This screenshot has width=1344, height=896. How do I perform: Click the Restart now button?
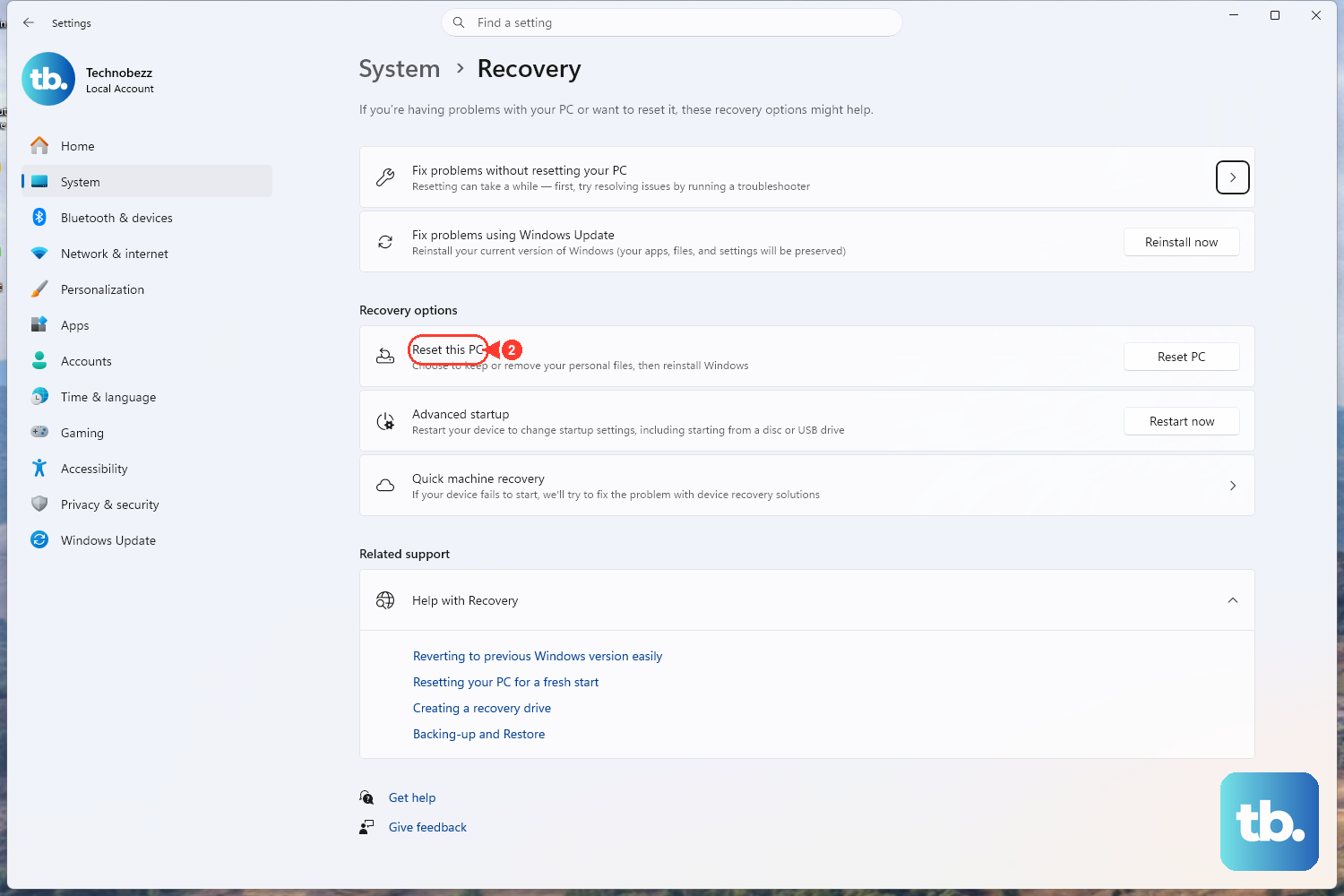click(x=1182, y=421)
